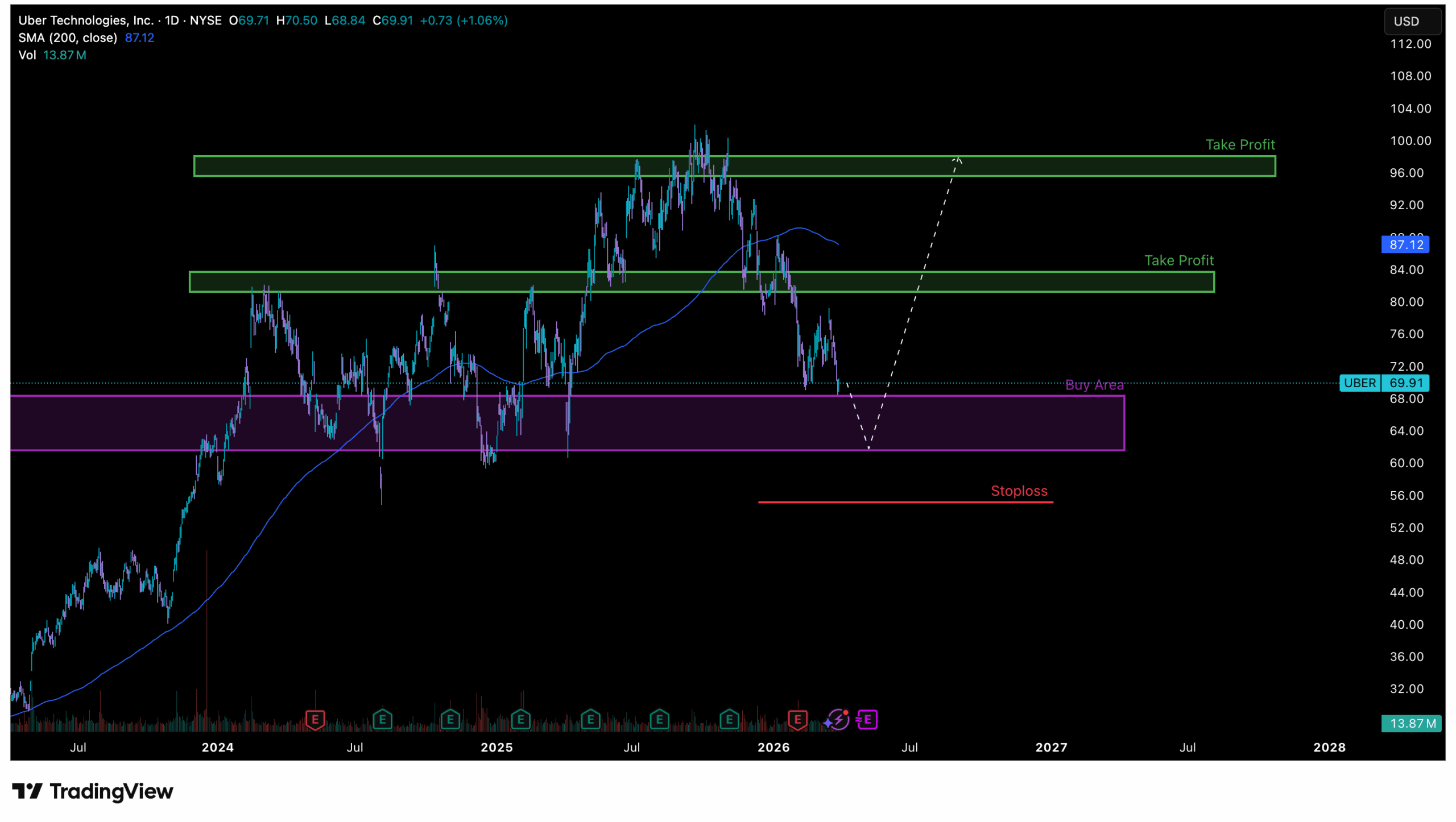1456x822 pixels.
Task: Click the TradingView logo
Action: [93, 791]
